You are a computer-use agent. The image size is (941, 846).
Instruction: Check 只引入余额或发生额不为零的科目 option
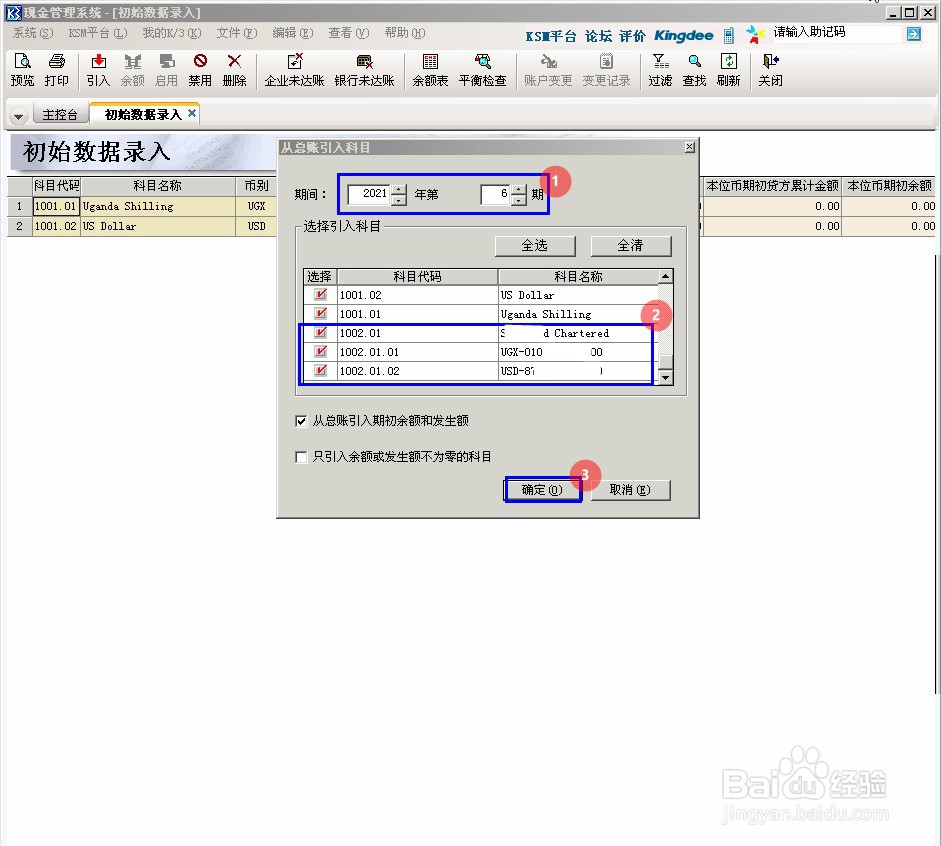(x=301, y=457)
